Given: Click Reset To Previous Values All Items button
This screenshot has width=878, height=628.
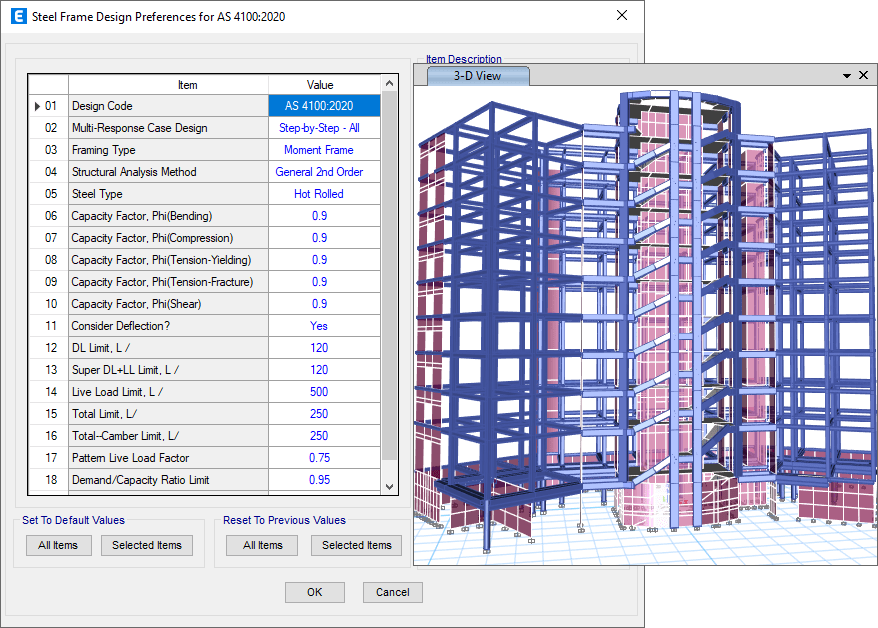Looking at the screenshot, I should (x=262, y=545).
